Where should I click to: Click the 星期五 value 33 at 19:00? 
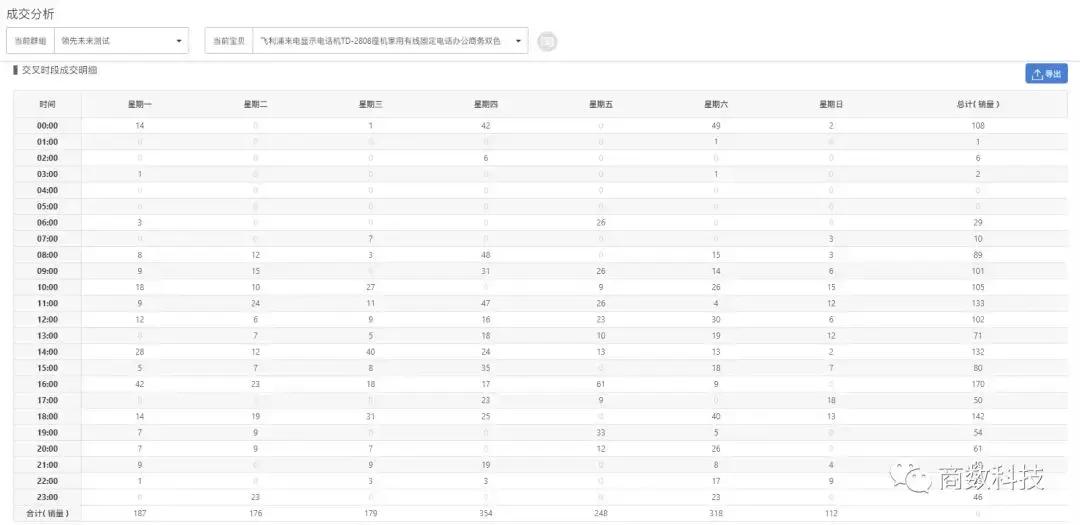601,433
